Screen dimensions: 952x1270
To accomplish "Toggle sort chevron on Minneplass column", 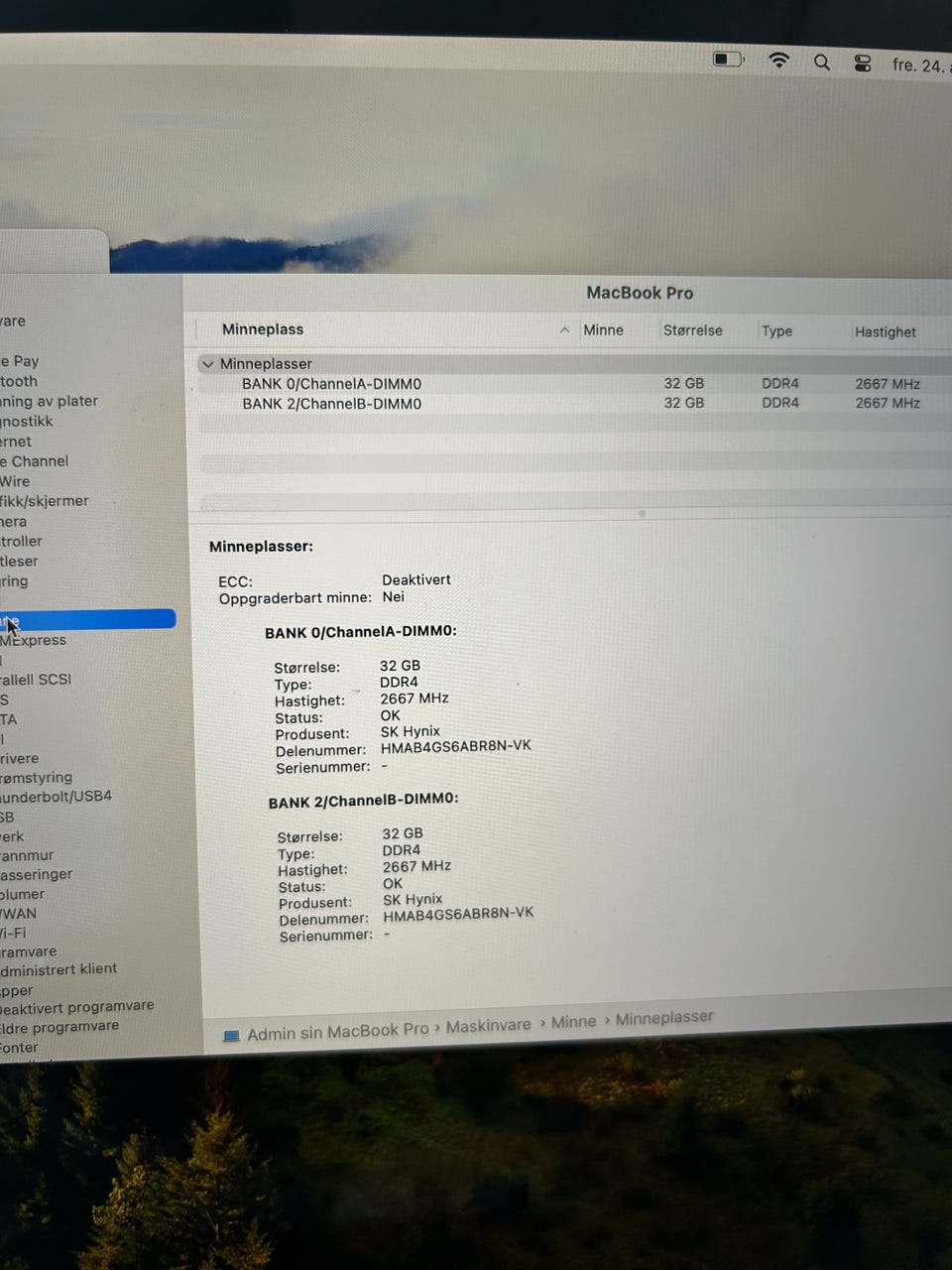I will click(x=564, y=330).
